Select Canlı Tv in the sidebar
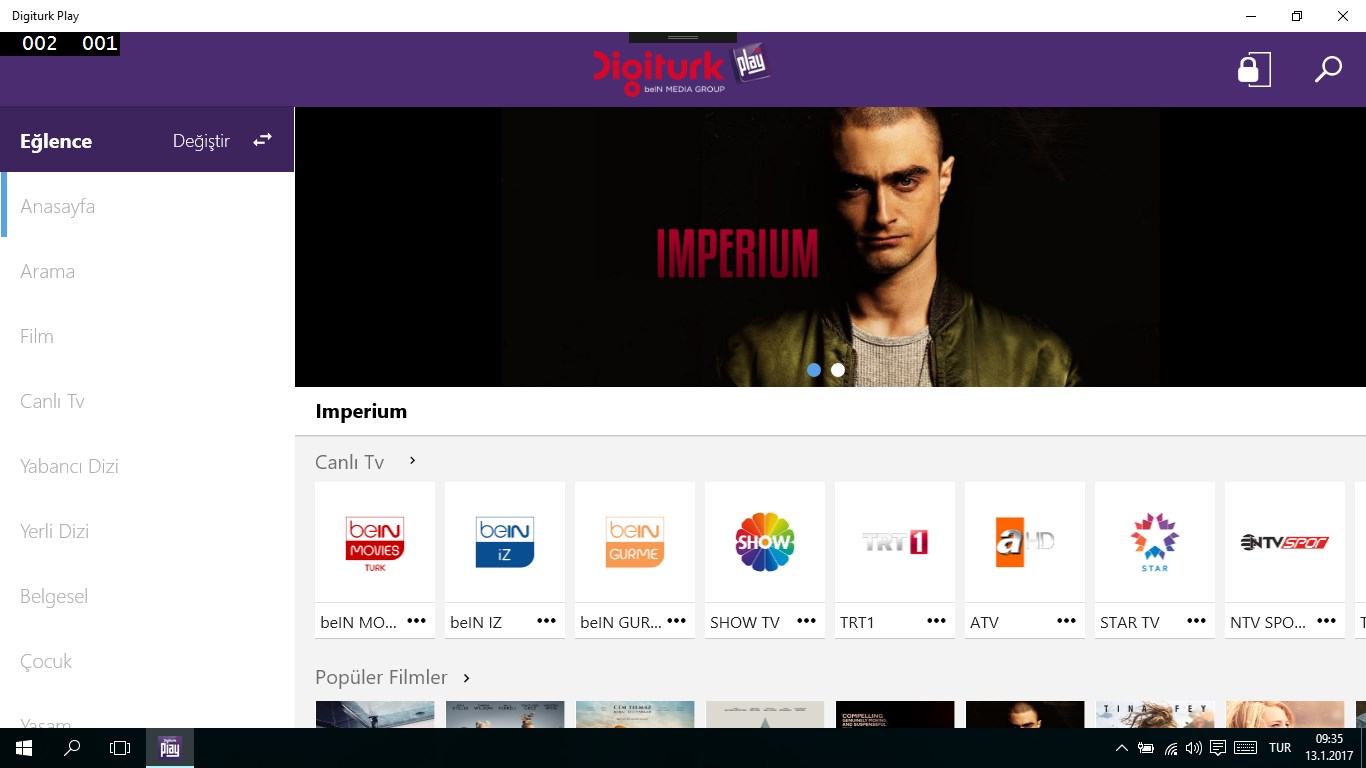1366x768 pixels. (x=147, y=401)
